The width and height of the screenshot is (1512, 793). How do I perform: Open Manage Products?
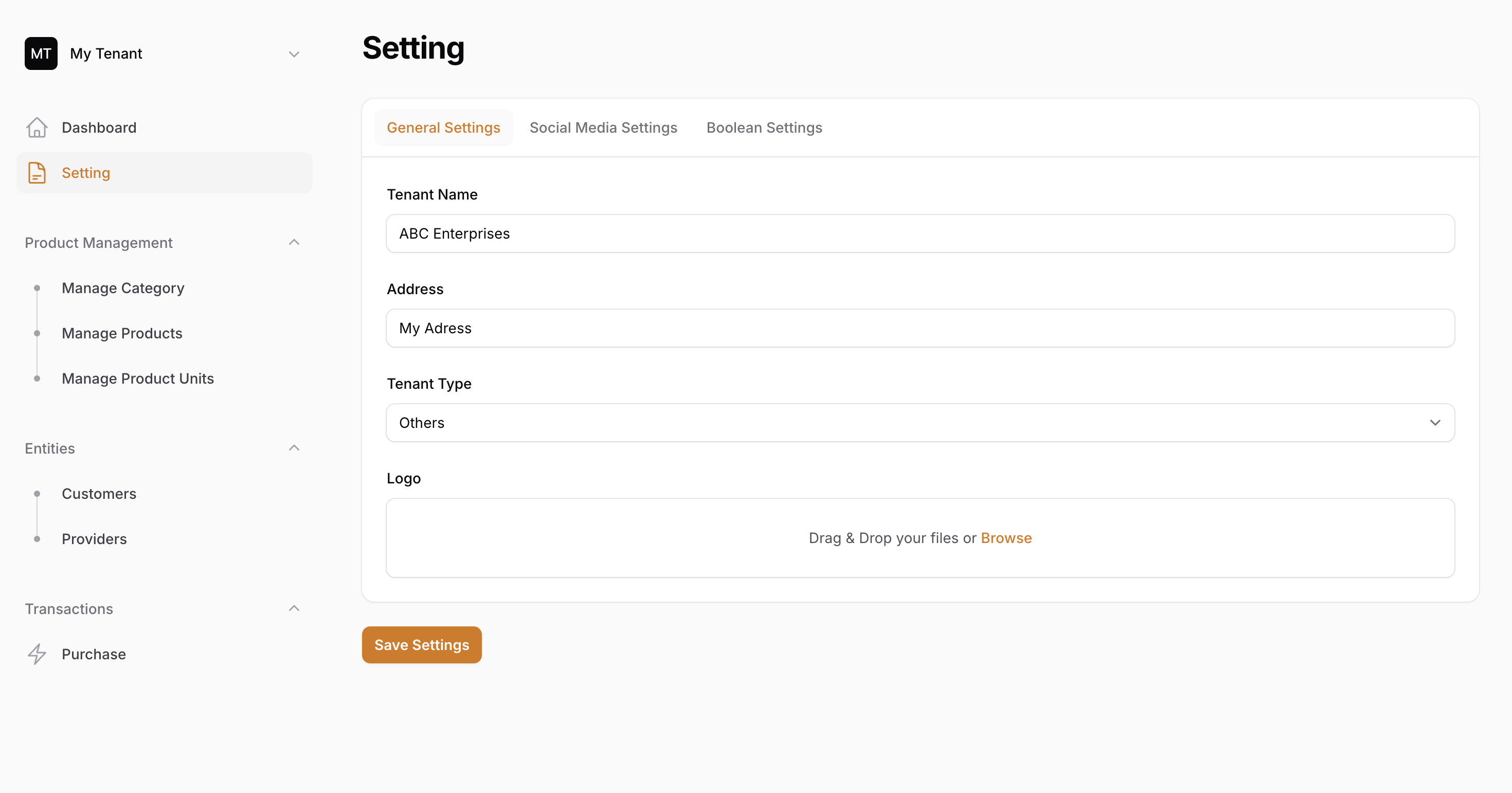click(x=122, y=333)
